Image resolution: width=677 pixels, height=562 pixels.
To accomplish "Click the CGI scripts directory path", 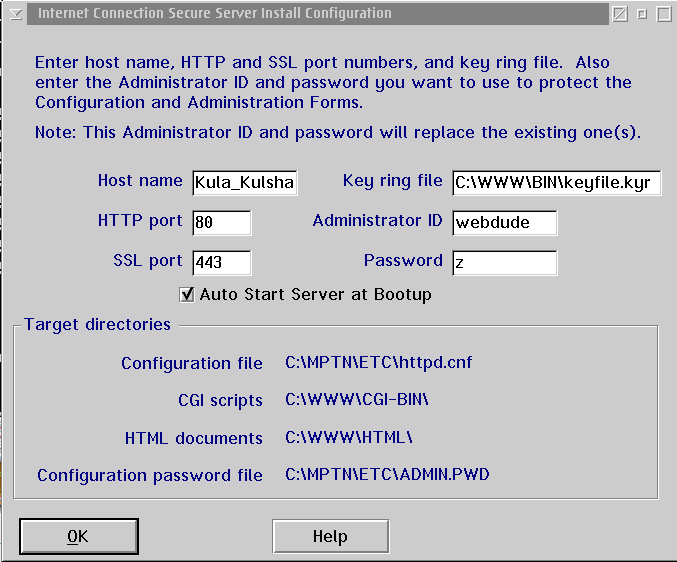I will tap(356, 400).
